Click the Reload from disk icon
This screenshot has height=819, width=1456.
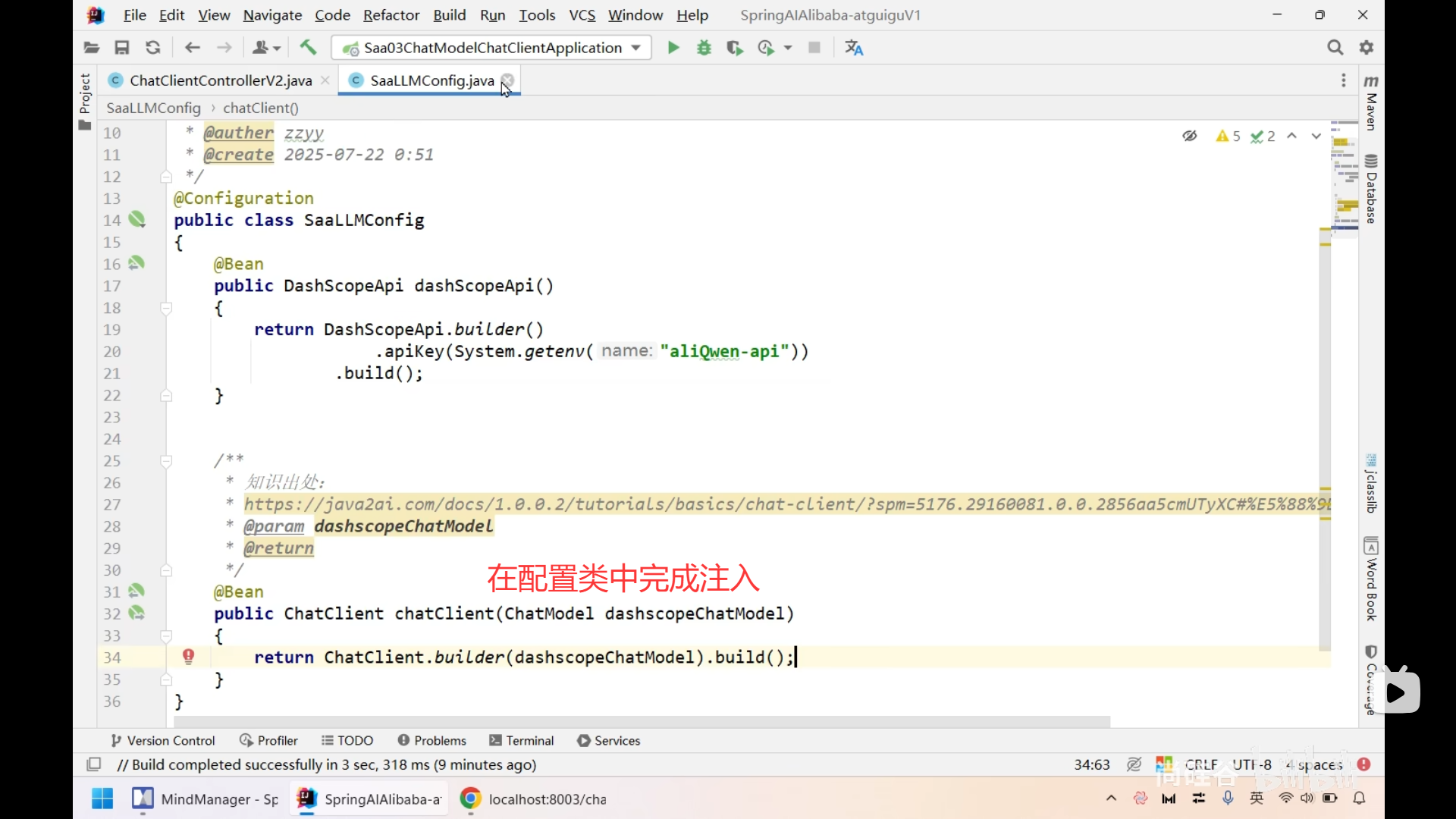(x=152, y=48)
